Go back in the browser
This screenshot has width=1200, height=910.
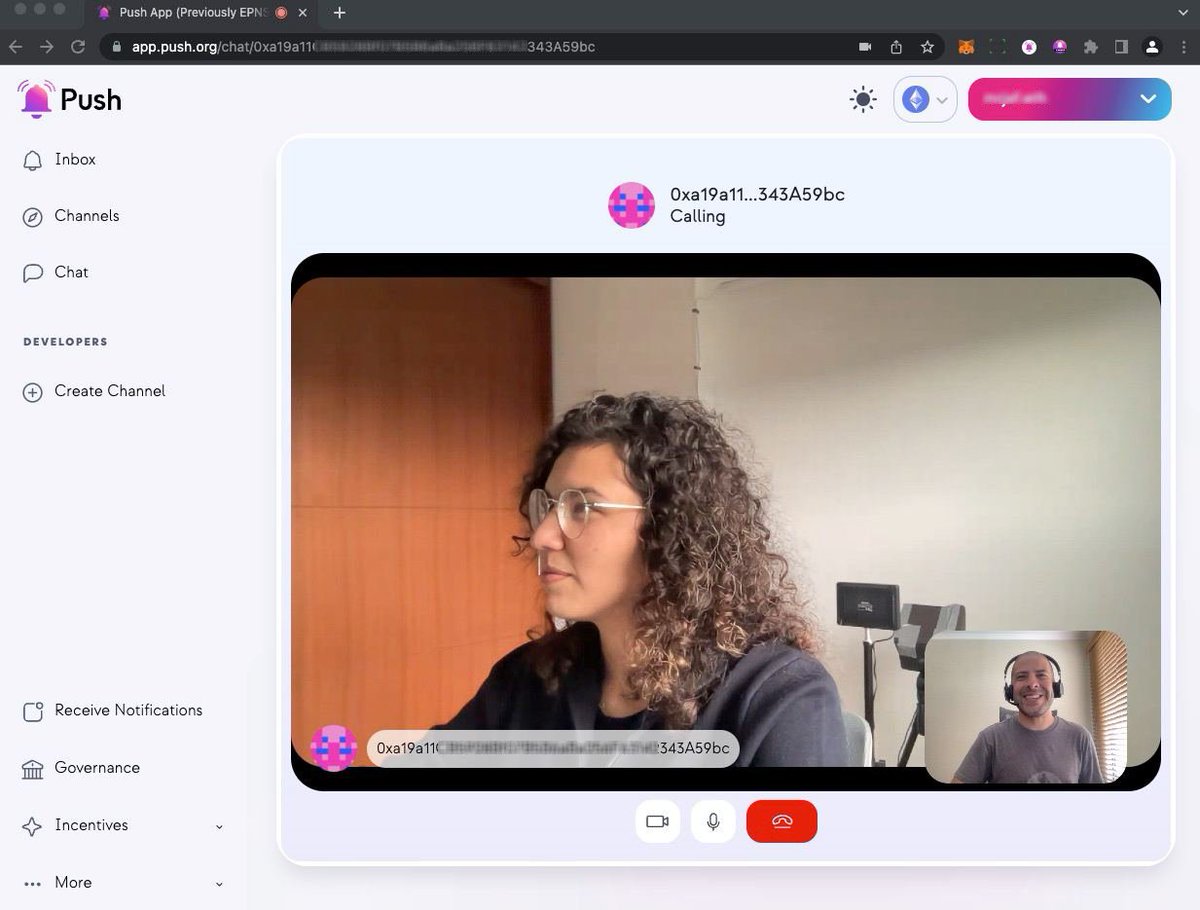coord(15,47)
